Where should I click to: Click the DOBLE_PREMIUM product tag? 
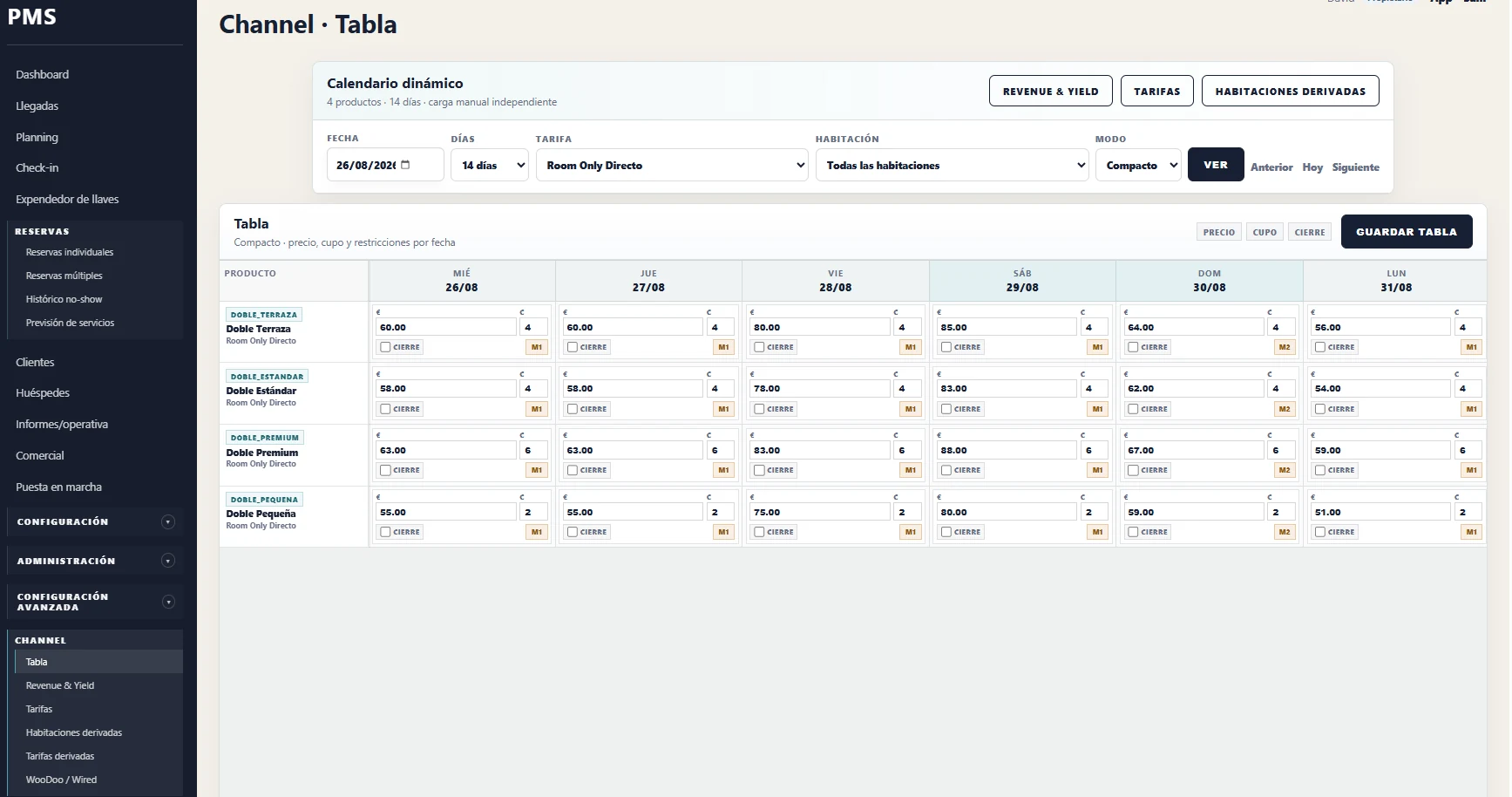click(x=265, y=438)
